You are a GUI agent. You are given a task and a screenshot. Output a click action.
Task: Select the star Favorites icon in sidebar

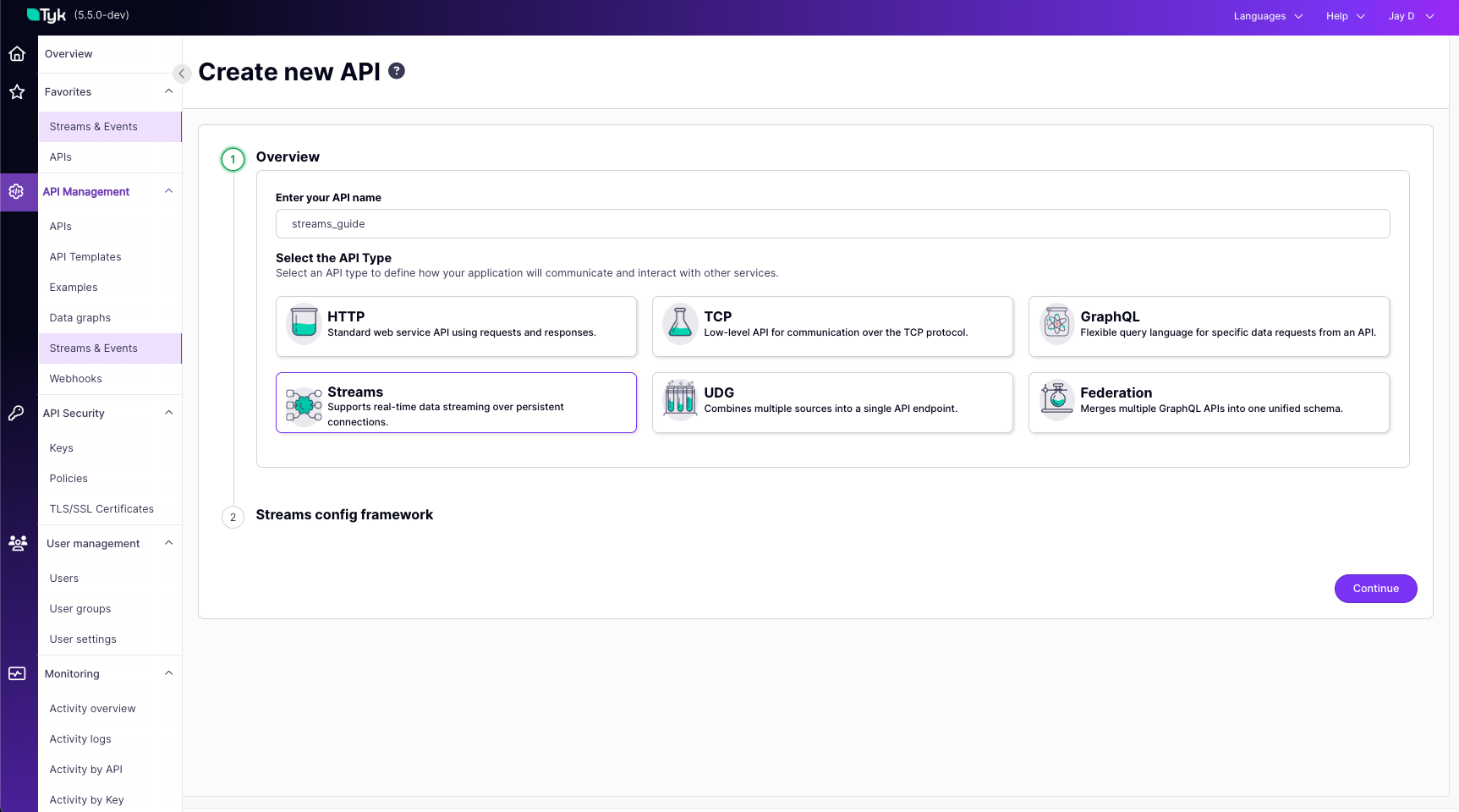pos(17,91)
